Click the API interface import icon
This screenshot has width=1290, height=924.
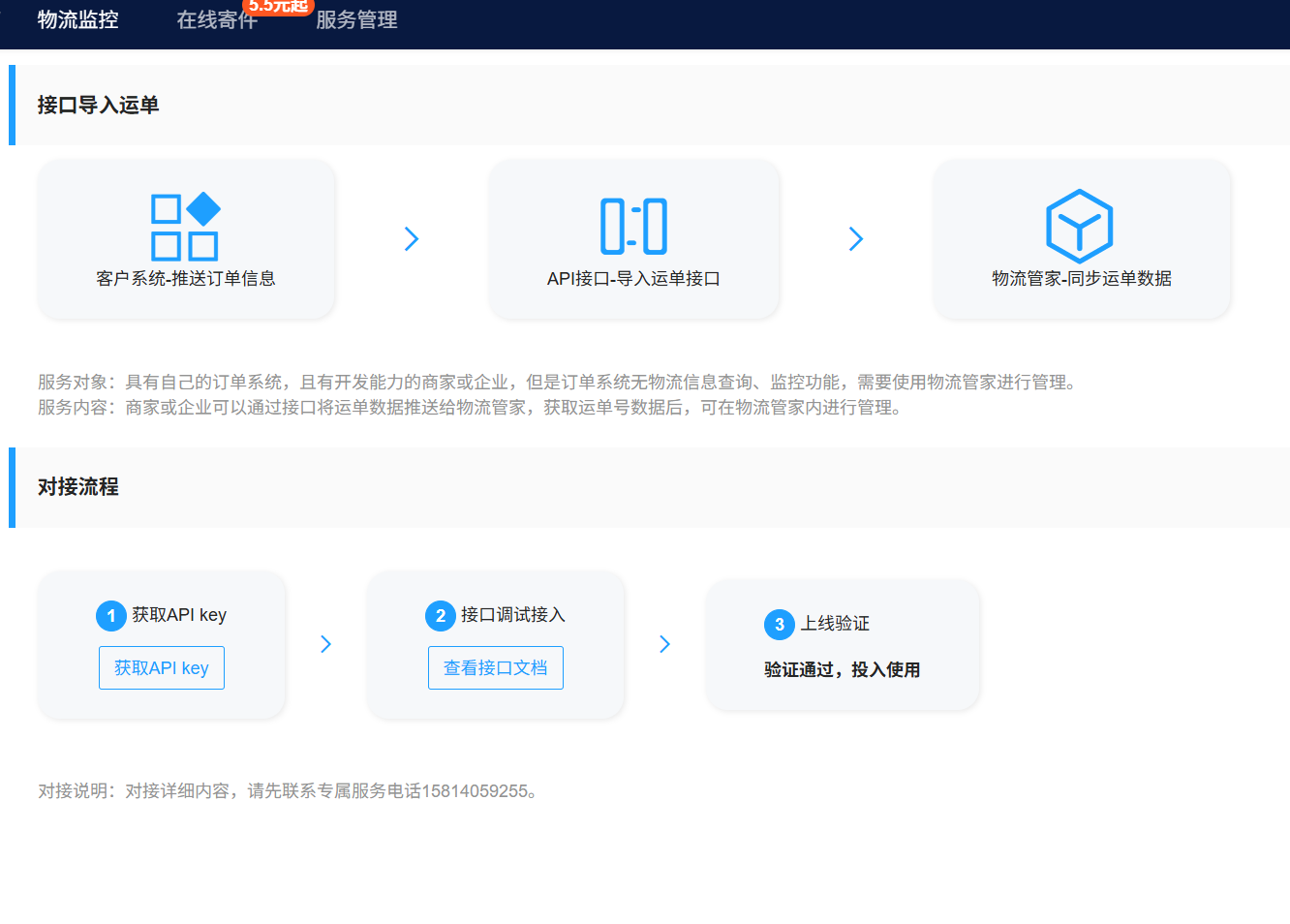coord(633,227)
